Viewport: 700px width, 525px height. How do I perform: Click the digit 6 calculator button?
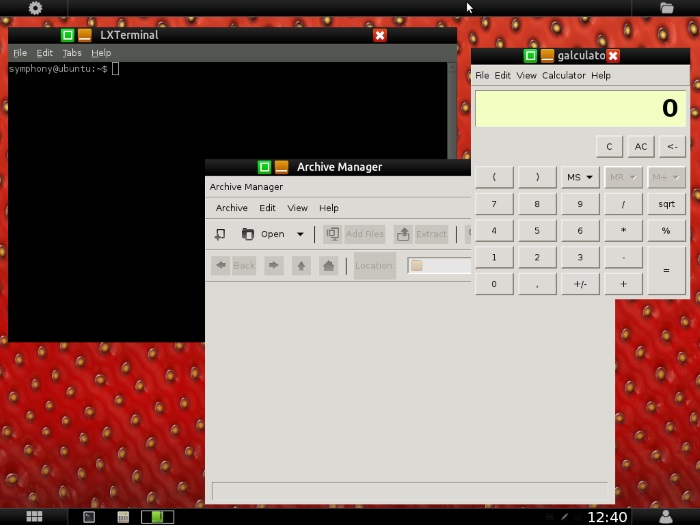580,231
